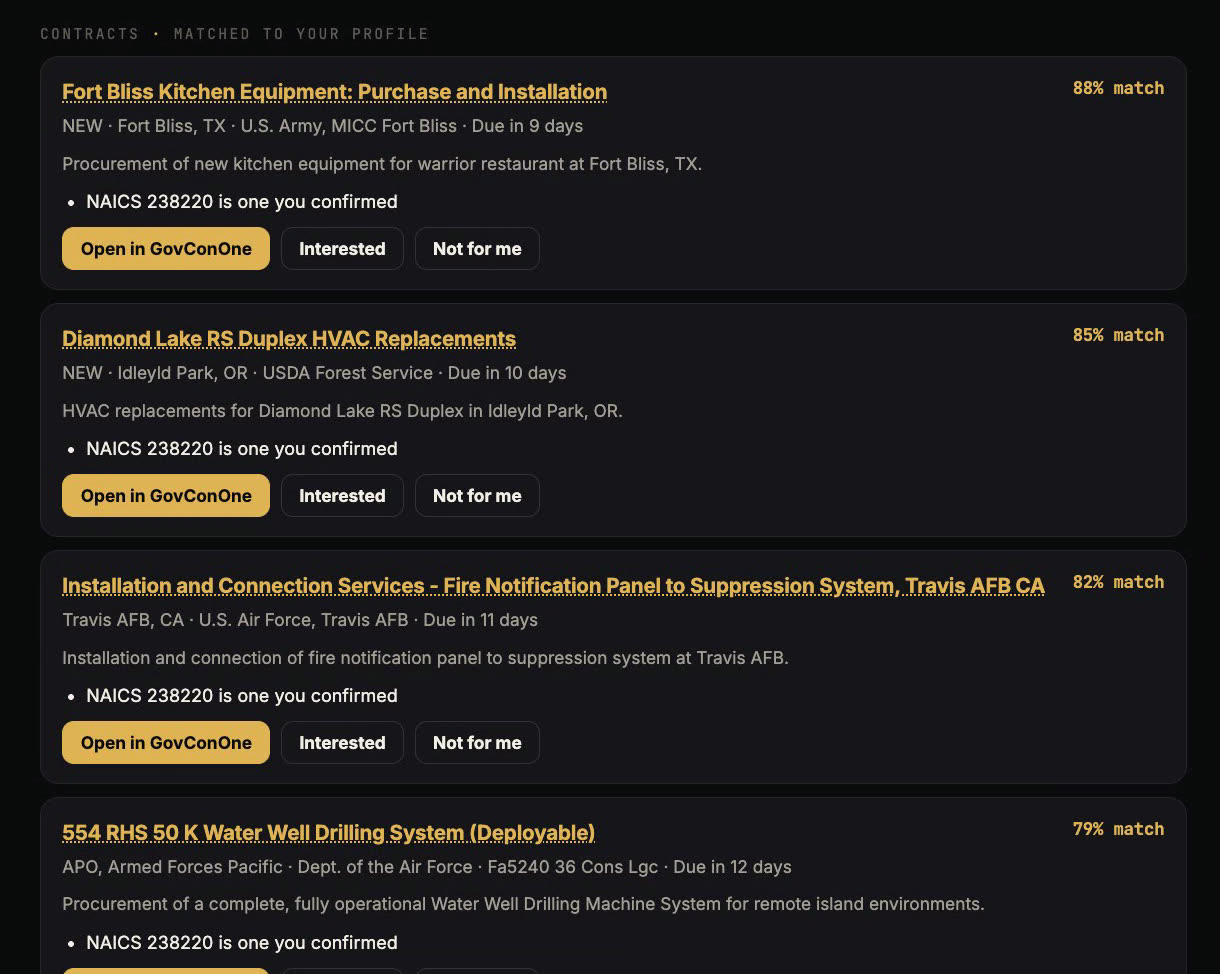Image resolution: width=1220 pixels, height=974 pixels.
Task: Mark Fort Bliss Kitchen Equipment as Interested
Action: (x=342, y=249)
